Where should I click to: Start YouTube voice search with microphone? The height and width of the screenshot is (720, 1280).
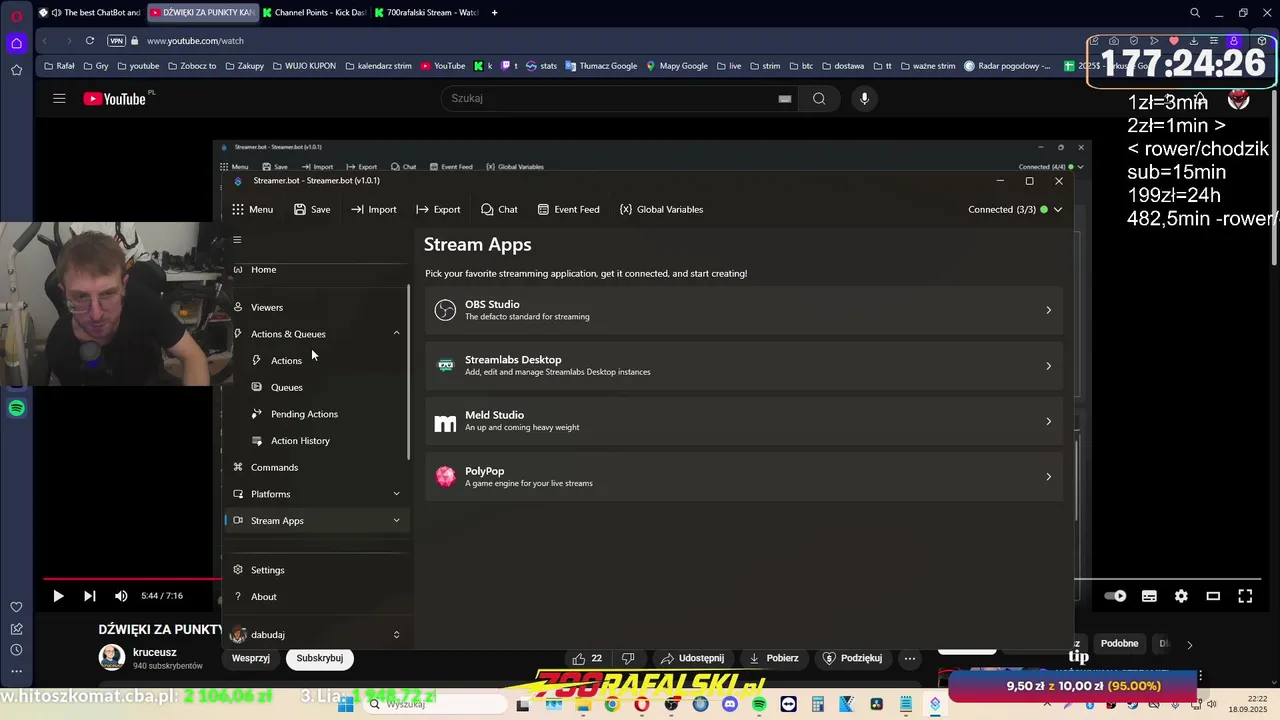pyautogui.click(x=865, y=98)
